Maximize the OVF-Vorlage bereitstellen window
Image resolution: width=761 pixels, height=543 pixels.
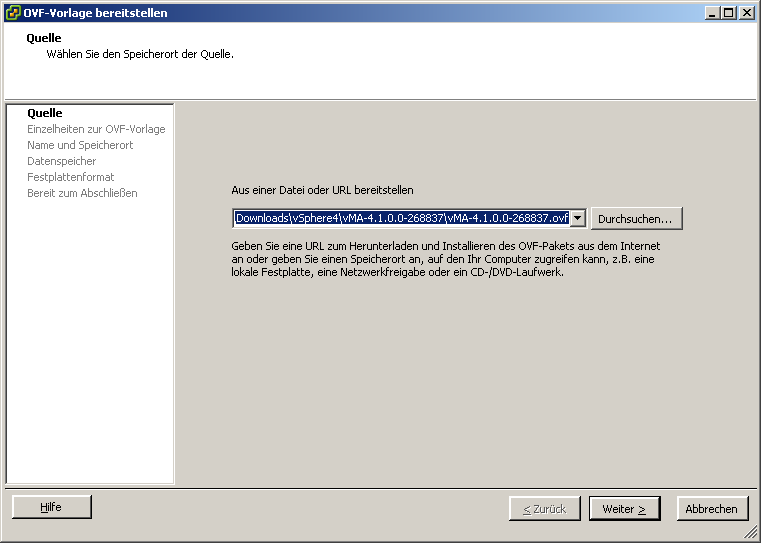729,13
